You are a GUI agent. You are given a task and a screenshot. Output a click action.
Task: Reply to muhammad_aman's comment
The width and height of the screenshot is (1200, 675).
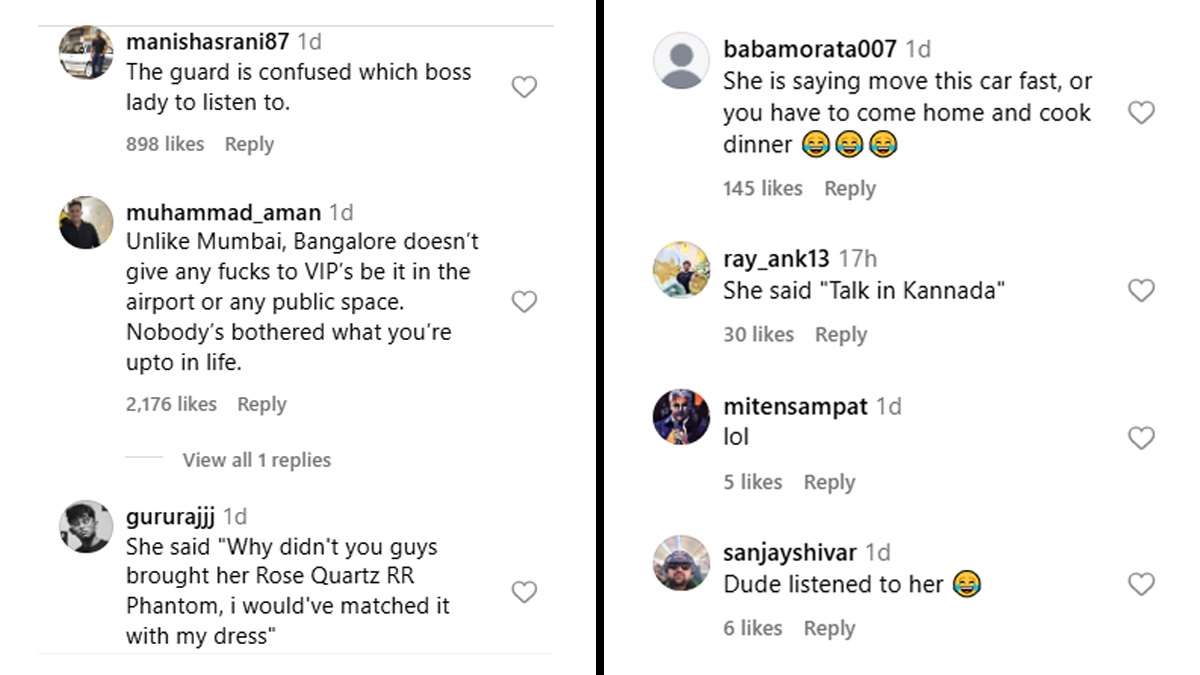coord(262,404)
